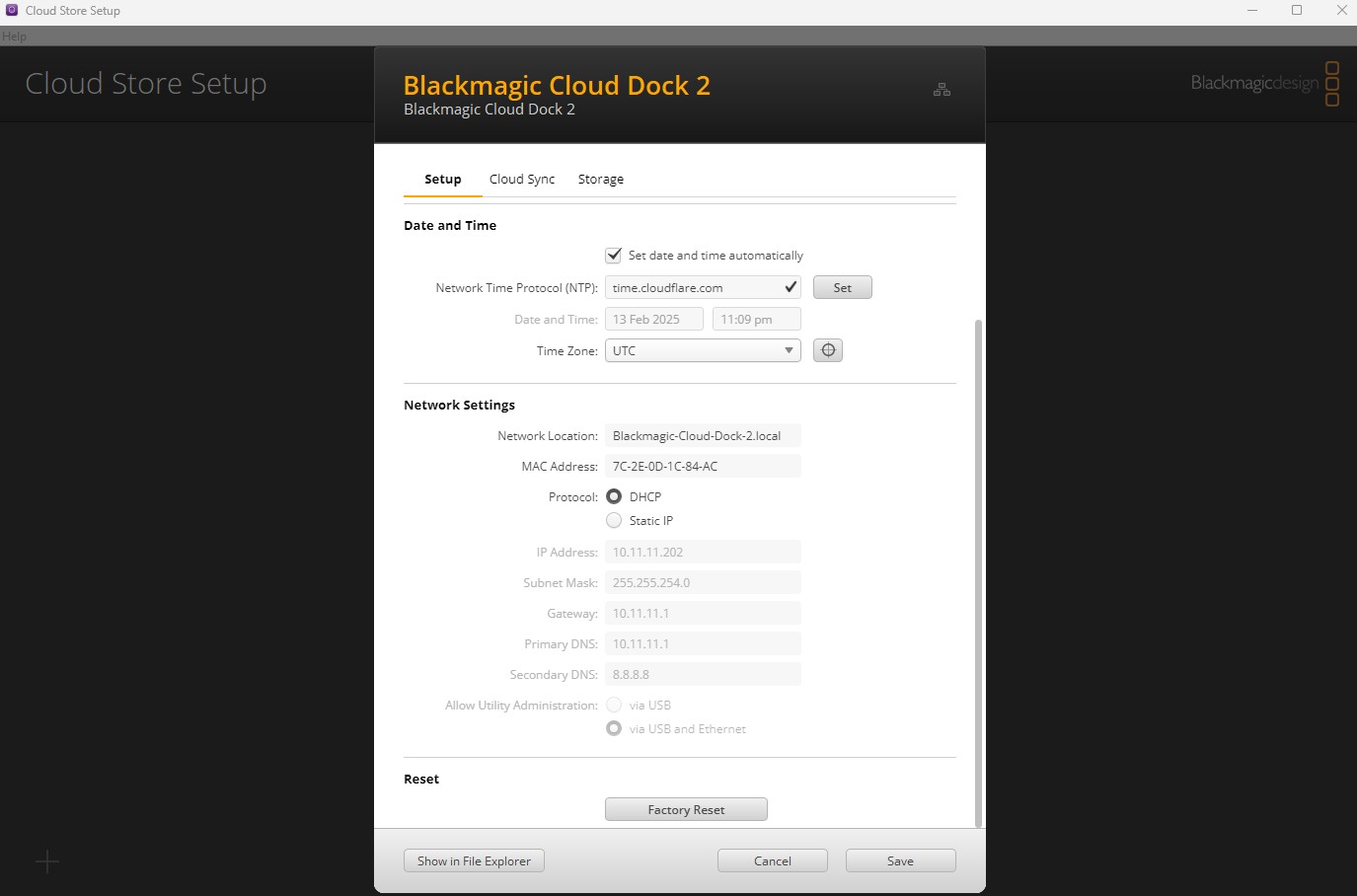Click the network device icon in dock header
1357x896 pixels.
click(942, 90)
